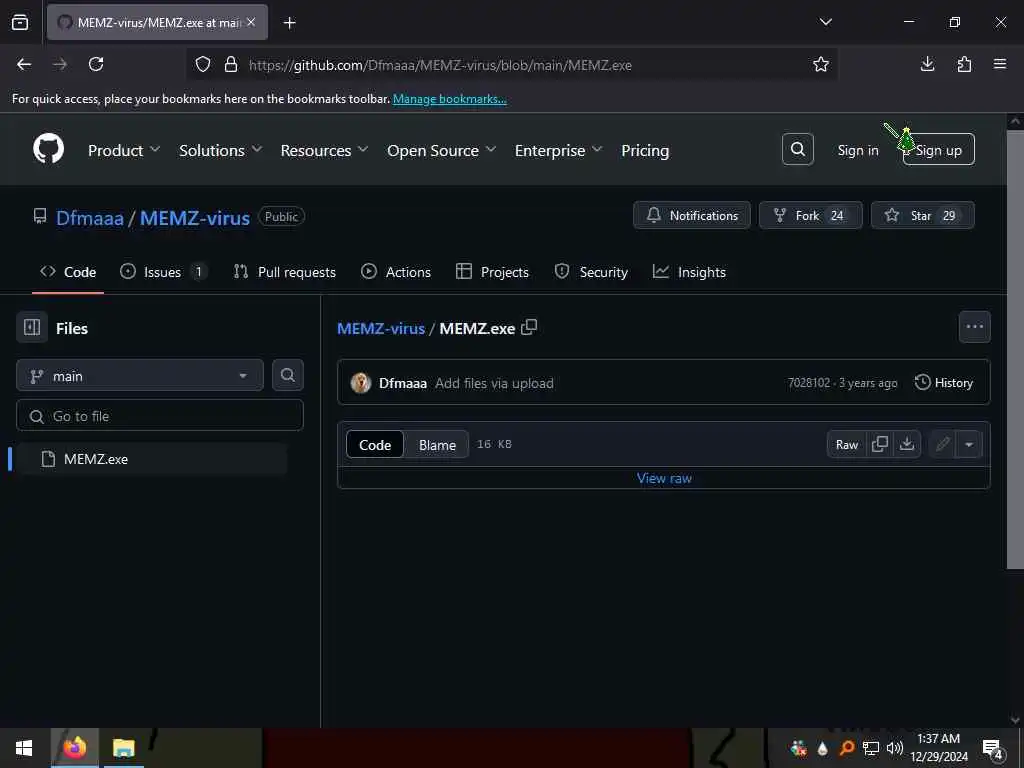Image resolution: width=1024 pixels, height=768 pixels.
Task: Click Sign in
Action: pos(857,150)
